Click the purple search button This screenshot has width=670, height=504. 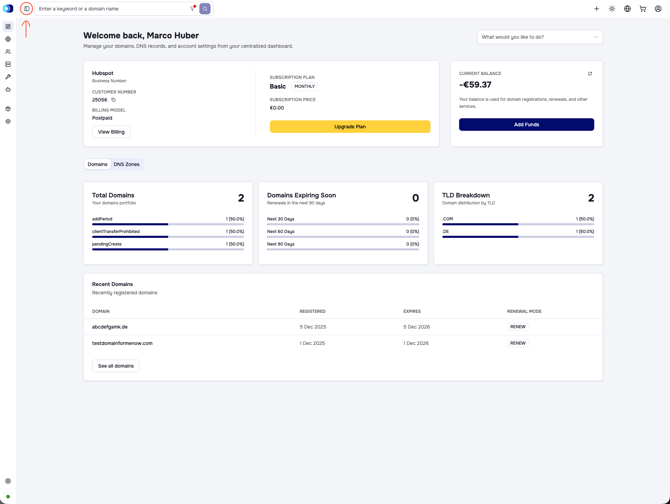coord(205,9)
